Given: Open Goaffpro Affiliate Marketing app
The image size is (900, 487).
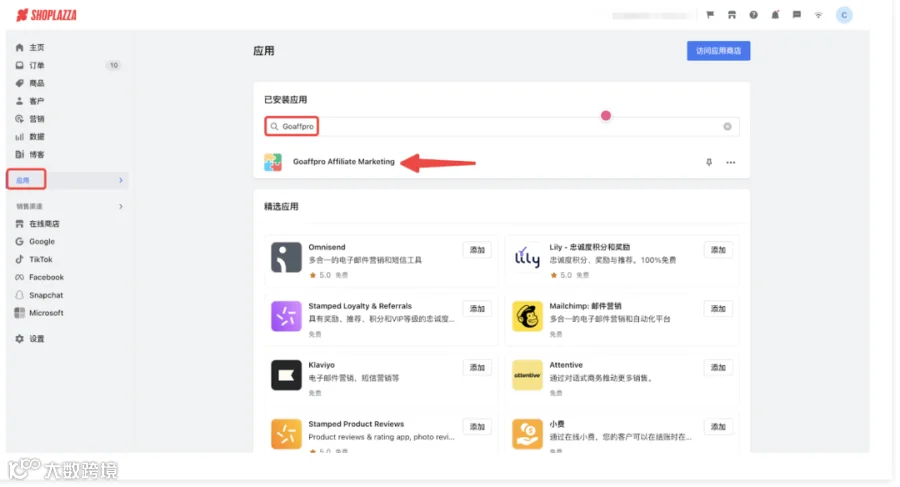Looking at the screenshot, I should pos(343,162).
